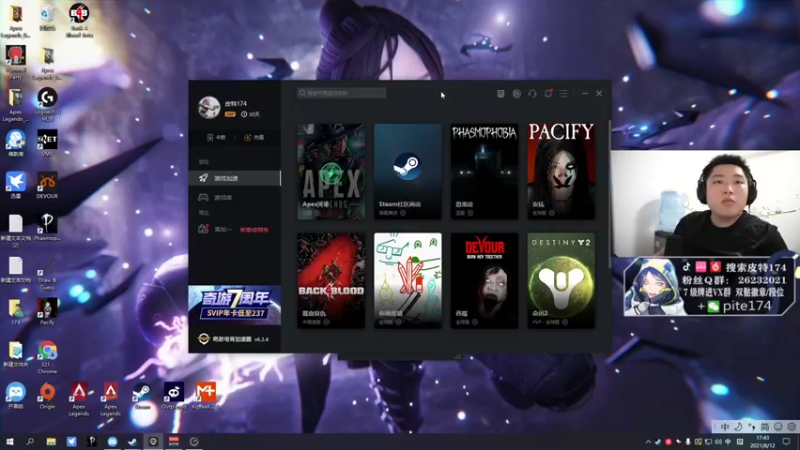Open the Windows Start button
Viewport: 800px width, 450px height.
point(9,441)
